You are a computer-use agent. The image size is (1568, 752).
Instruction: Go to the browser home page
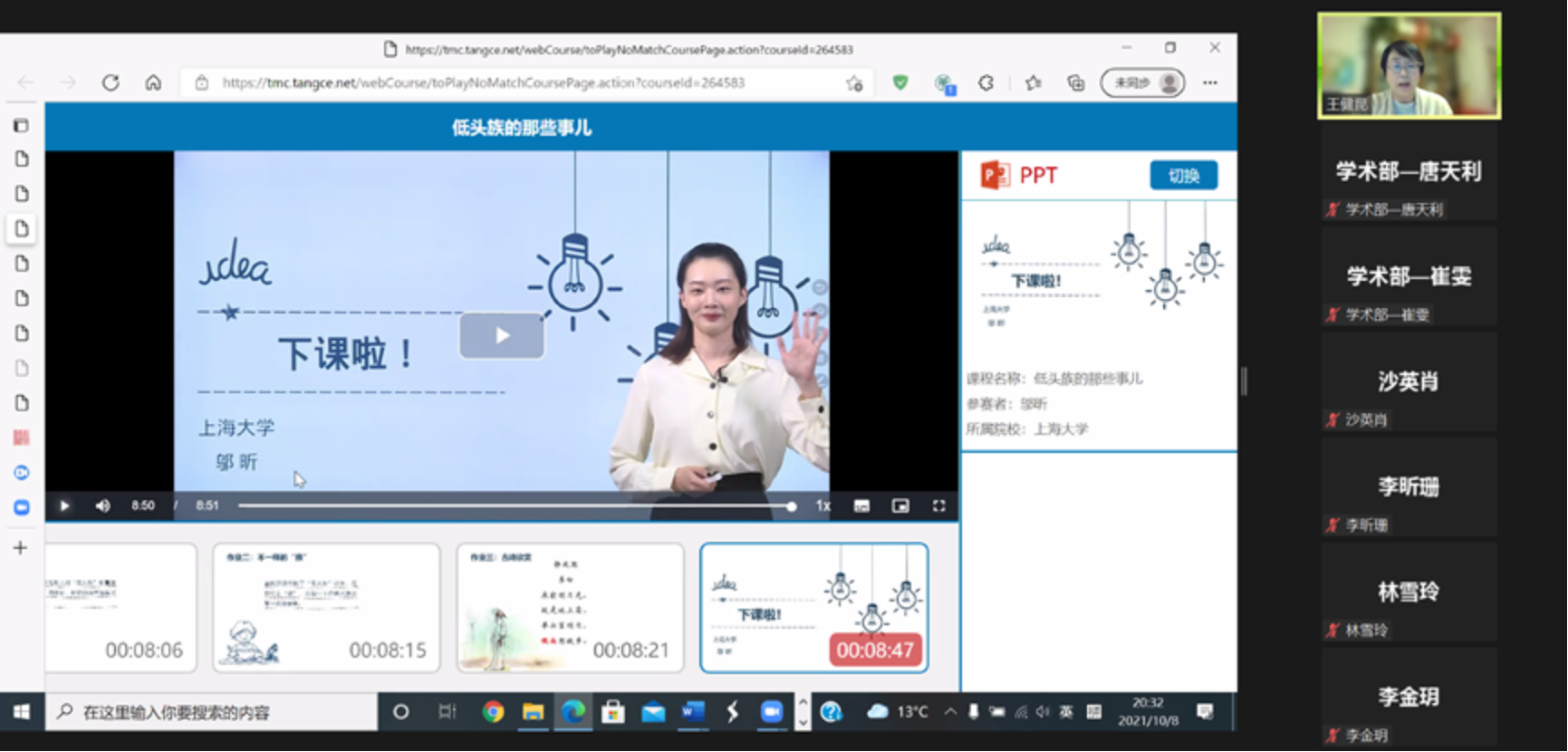point(153,82)
